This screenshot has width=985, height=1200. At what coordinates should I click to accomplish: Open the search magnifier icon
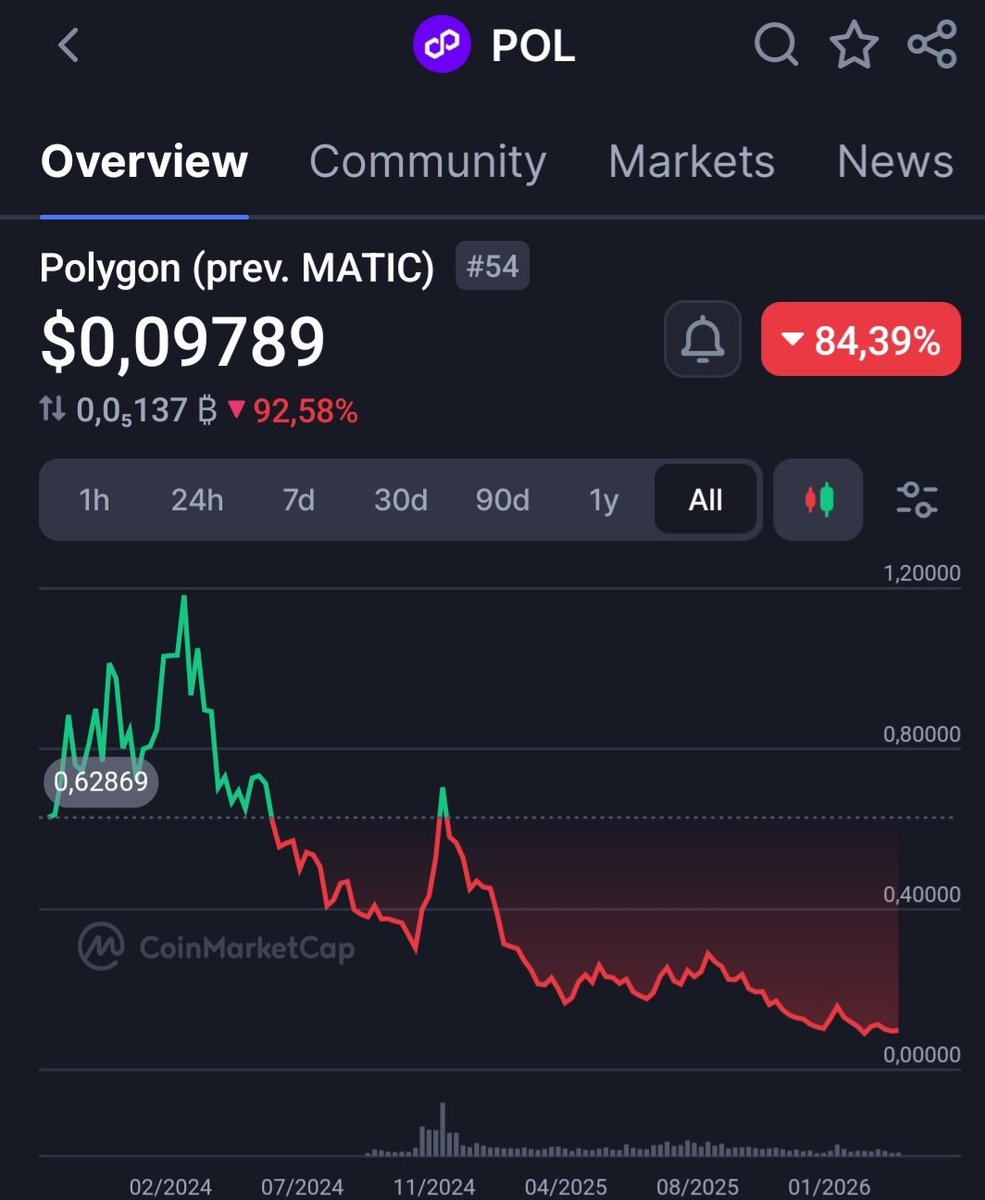pyautogui.click(x=776, y=45)
